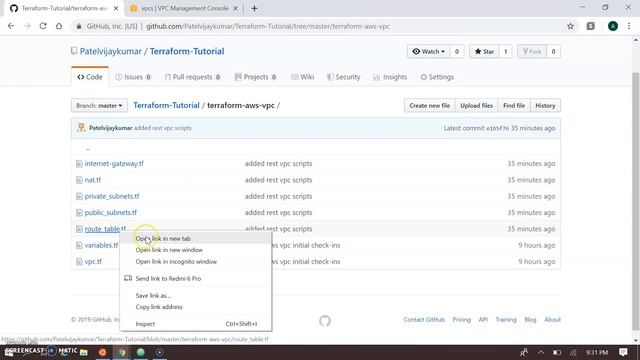The image size is (640, 360).
Task: Bookmark this page with the star icon
Action: pos(570,26)
